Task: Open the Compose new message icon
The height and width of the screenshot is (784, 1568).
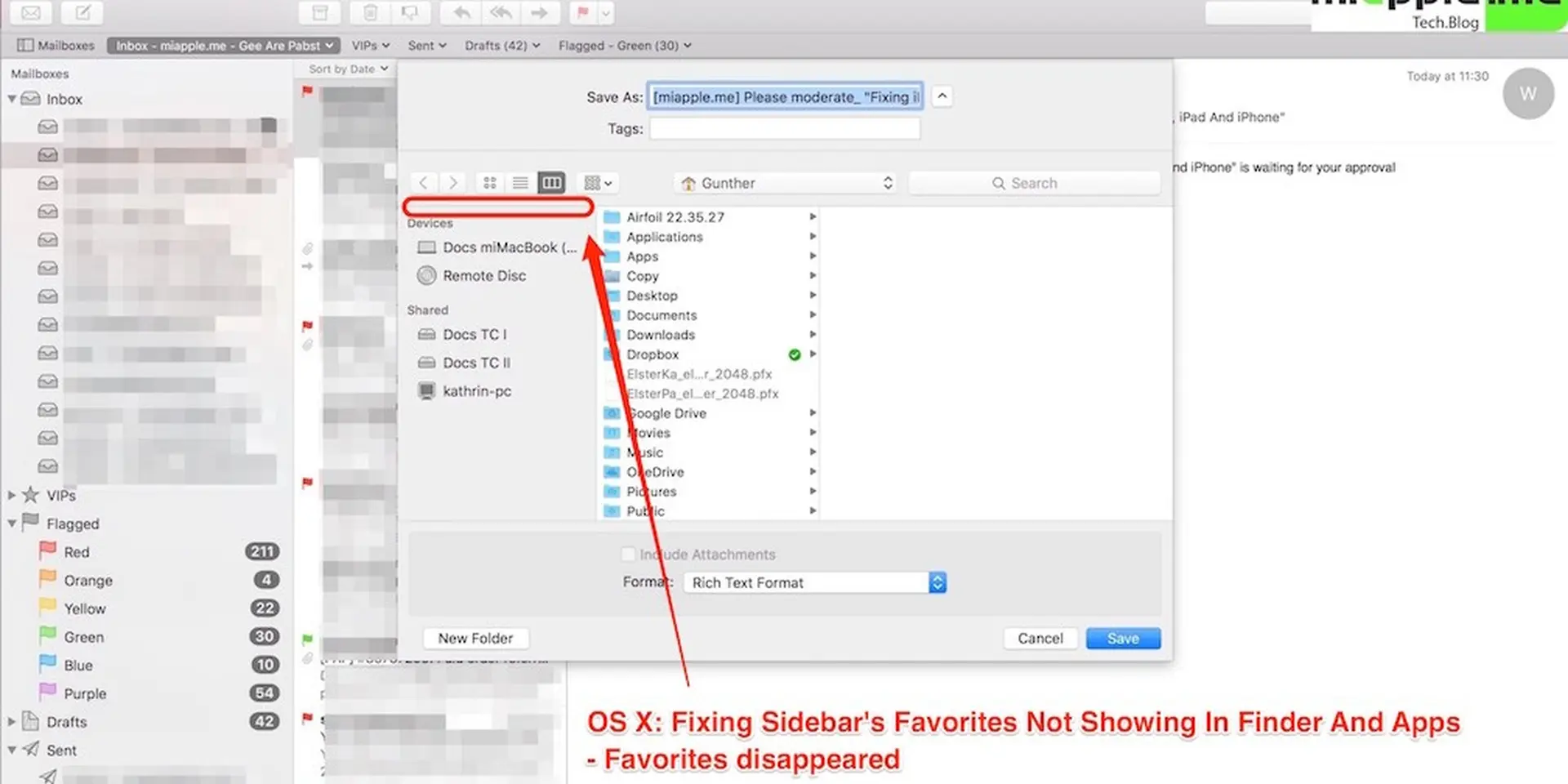Action: [x=82, y=13]
